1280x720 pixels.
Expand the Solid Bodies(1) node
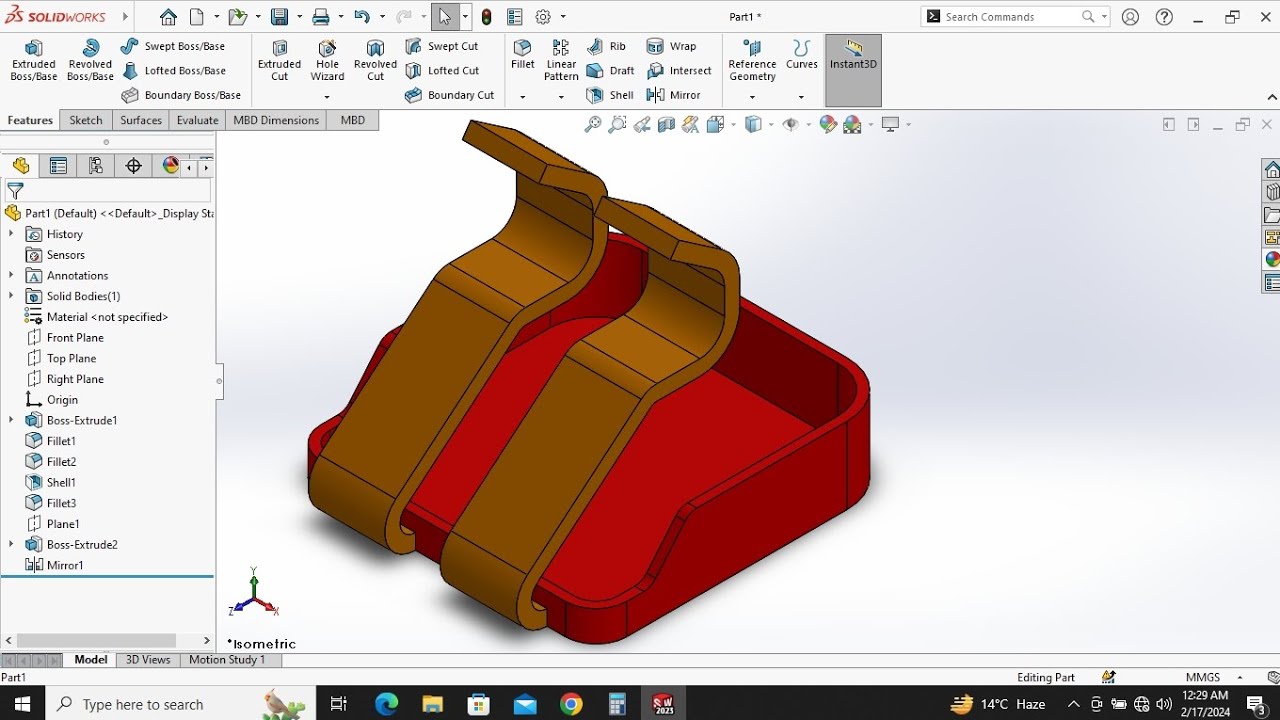(11, 296)
